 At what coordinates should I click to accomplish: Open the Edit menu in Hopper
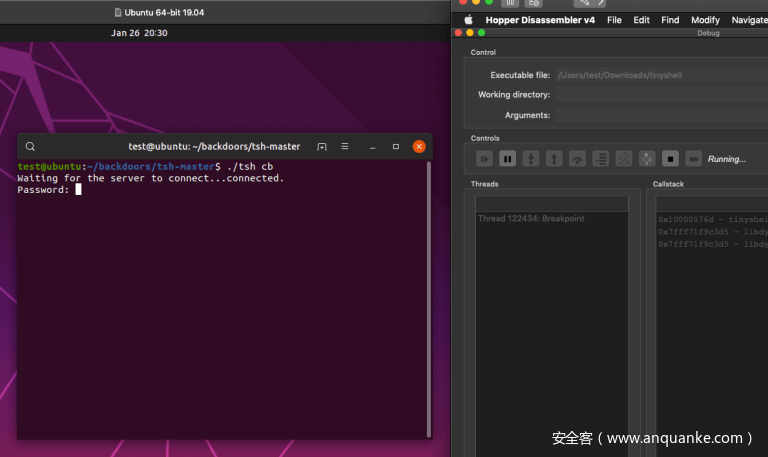point(641,20)
